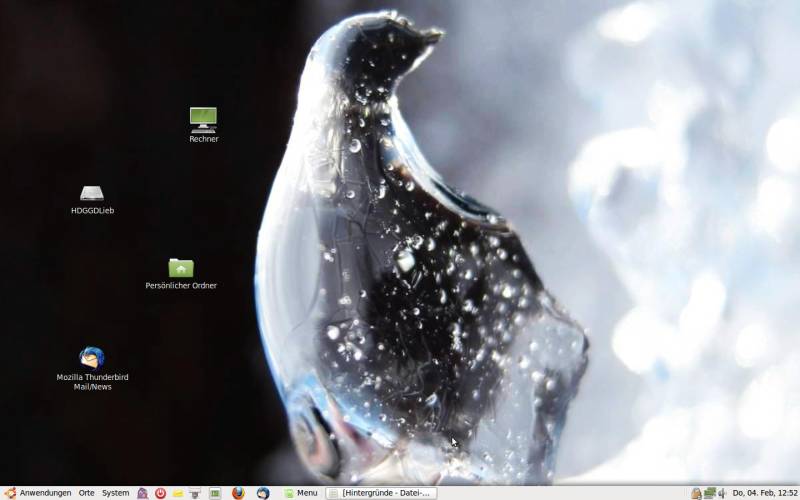Click the green terminal launcher icon

tap(215, 493)
